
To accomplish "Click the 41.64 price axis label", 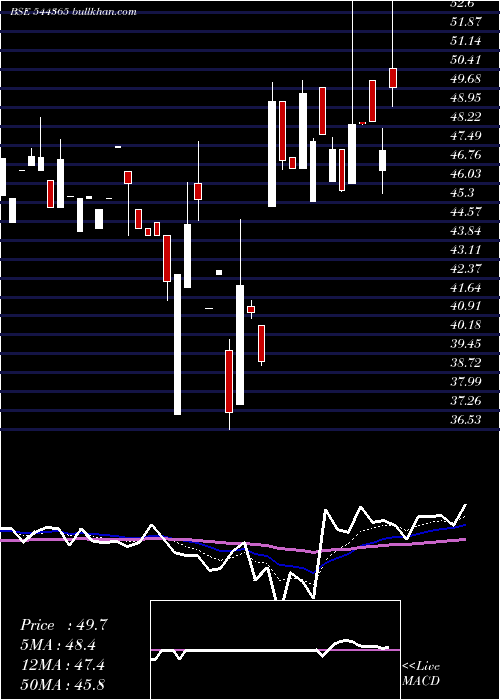I will [465, 288].
